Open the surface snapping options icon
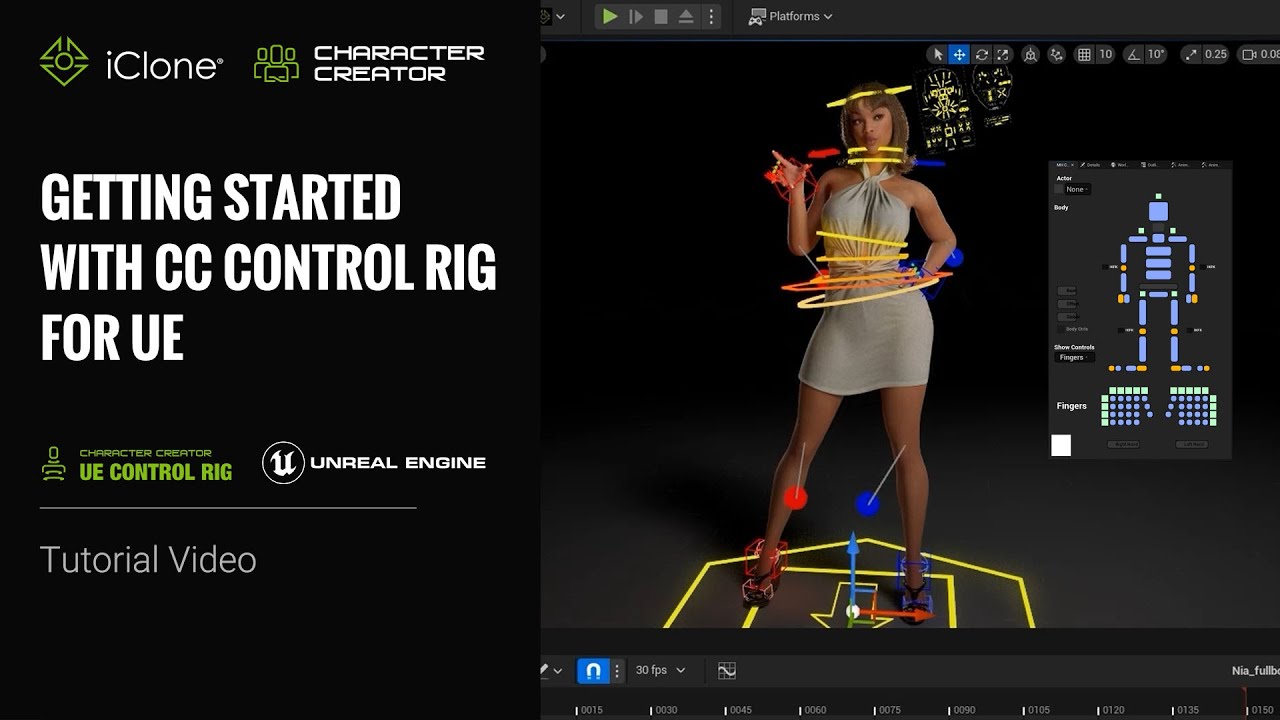The width and height of the screenshot is (1280, 720). point(1057,54)
